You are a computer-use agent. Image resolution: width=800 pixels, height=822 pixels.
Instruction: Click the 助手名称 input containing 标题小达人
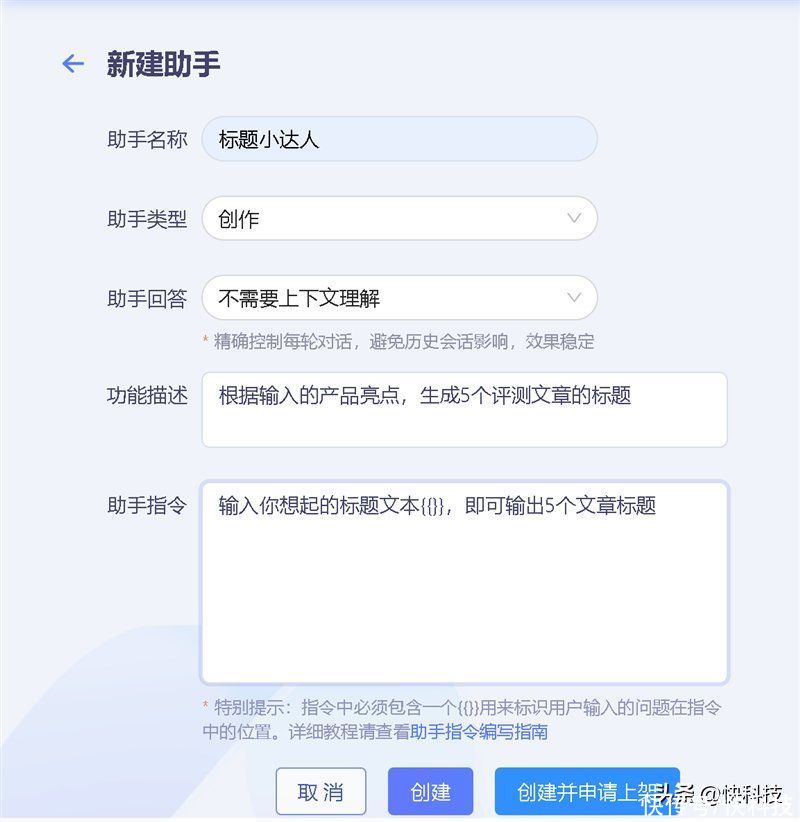click(399, 139)
